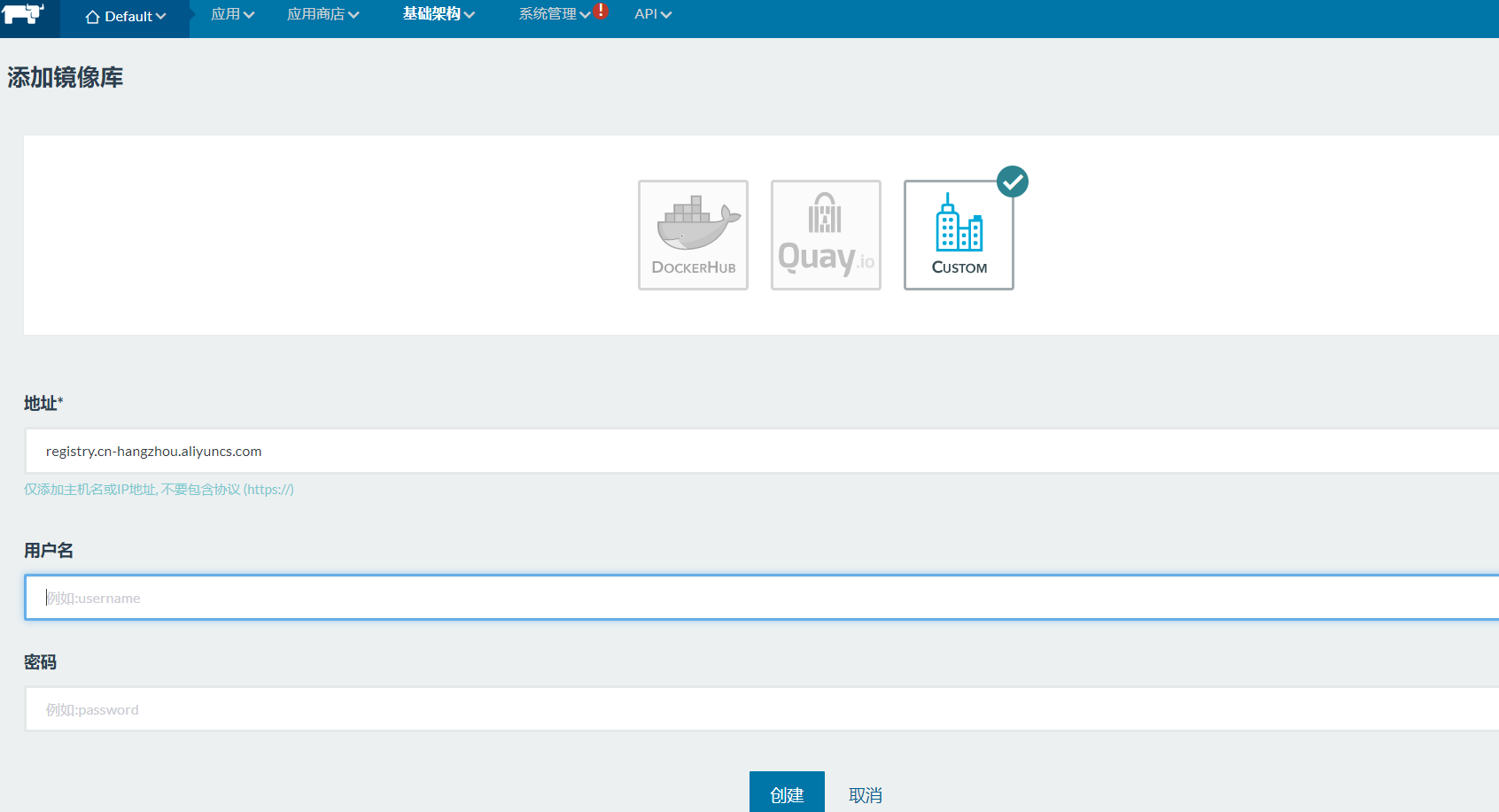Select the DockerHub registry option
The width and height of the screenshot is (1499, 812).
click(x=694, y=235)
